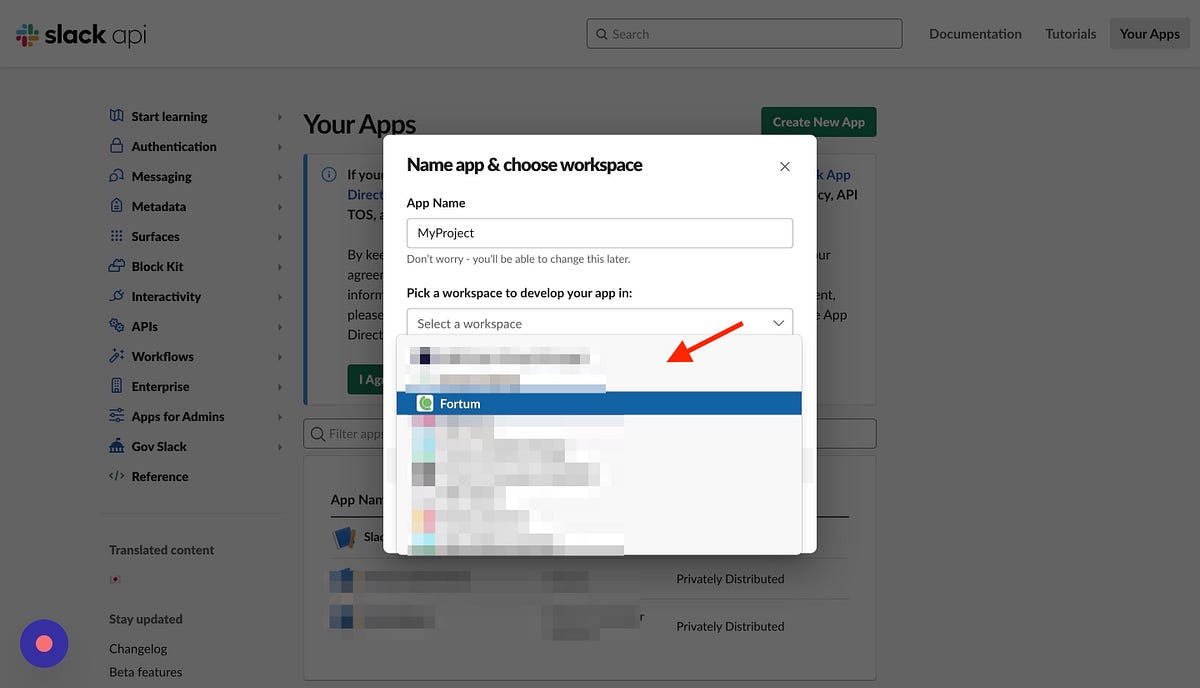The height and width of the screenshot is (688, 1200).
Task: Open the APIs sidebar link
Action: point(145,326)
